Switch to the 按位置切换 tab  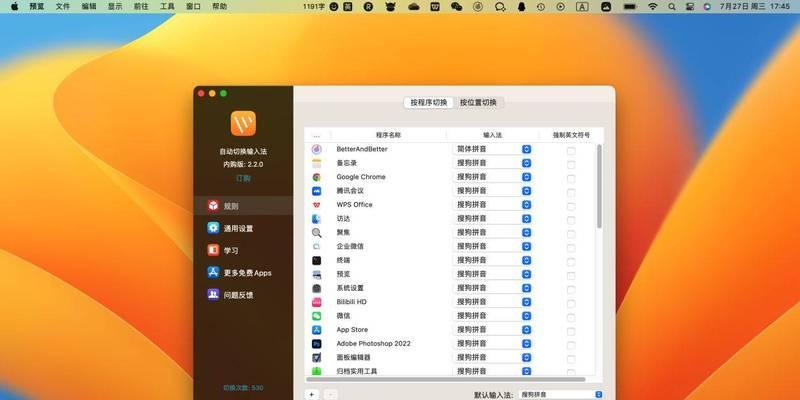[478, 103]
